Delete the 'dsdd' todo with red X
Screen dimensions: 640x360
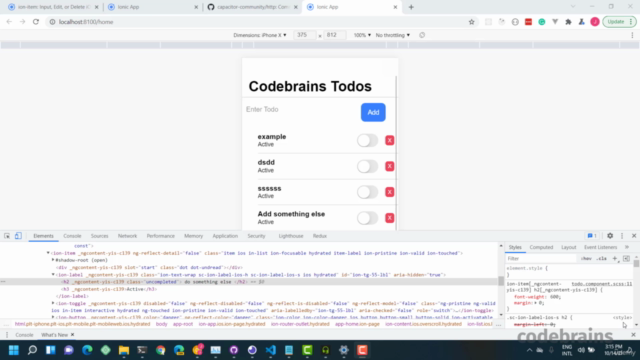pyautogui.click(x=390, y=166)
